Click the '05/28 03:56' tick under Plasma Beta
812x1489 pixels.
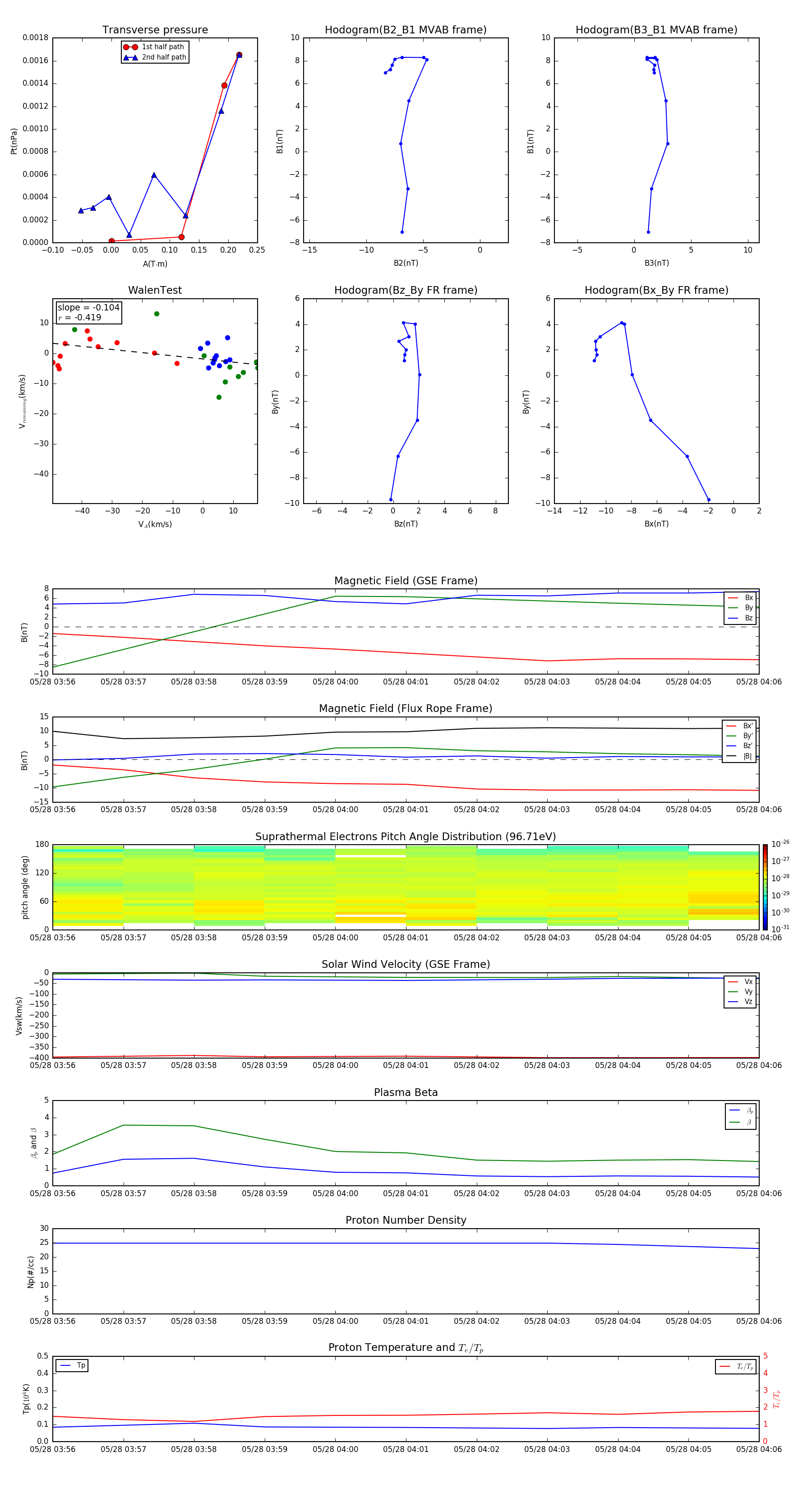(x=53, y=1193)
